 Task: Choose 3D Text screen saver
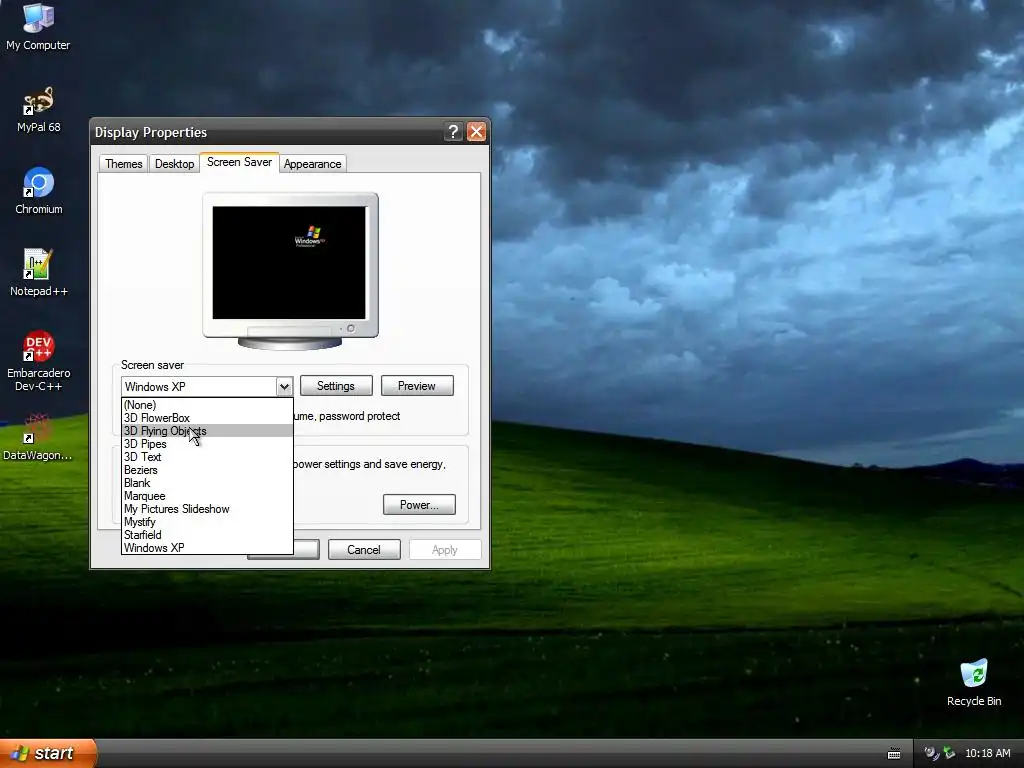click(x=207, y=457)
